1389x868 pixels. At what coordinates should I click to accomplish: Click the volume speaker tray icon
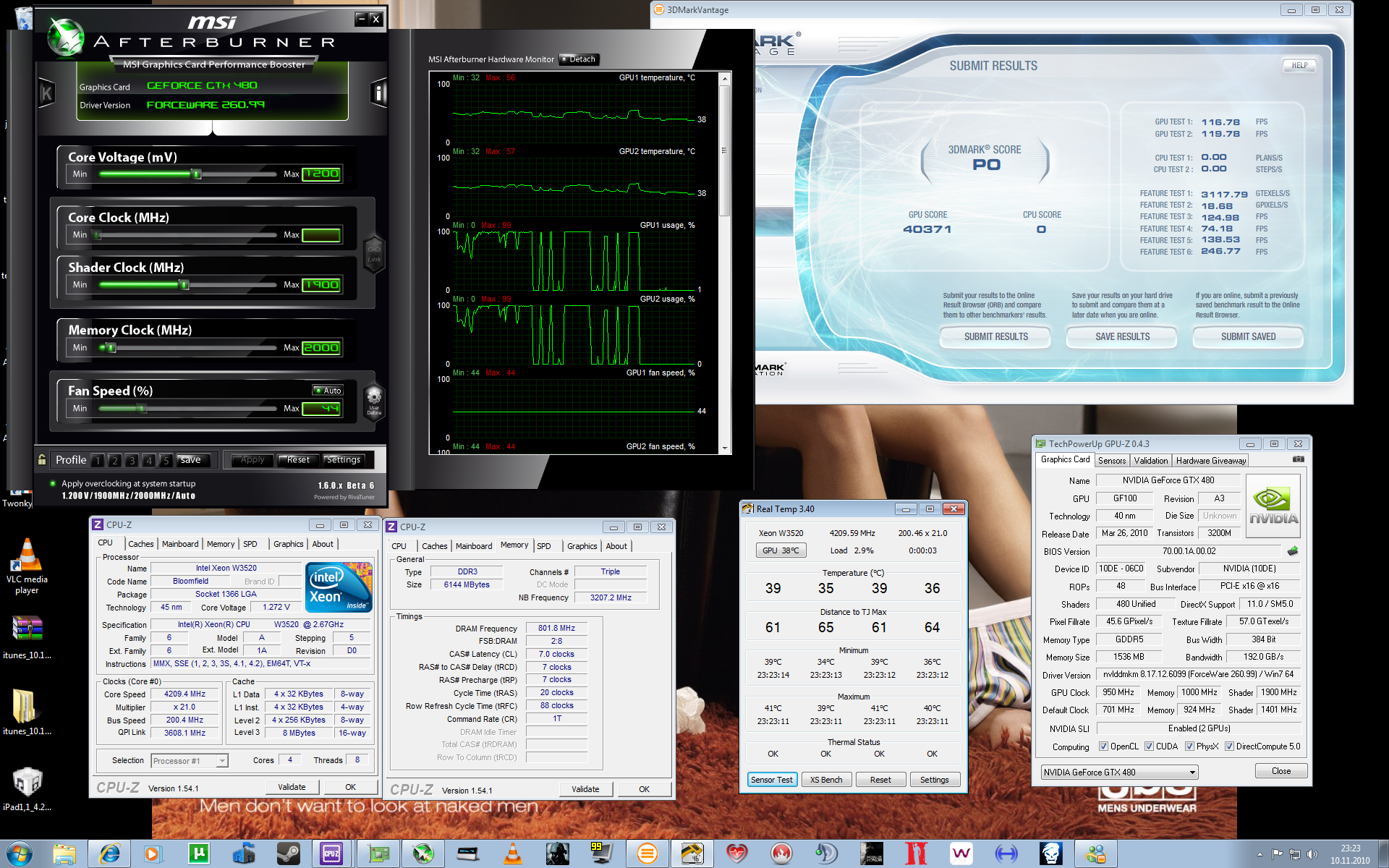pos(1312,854)
